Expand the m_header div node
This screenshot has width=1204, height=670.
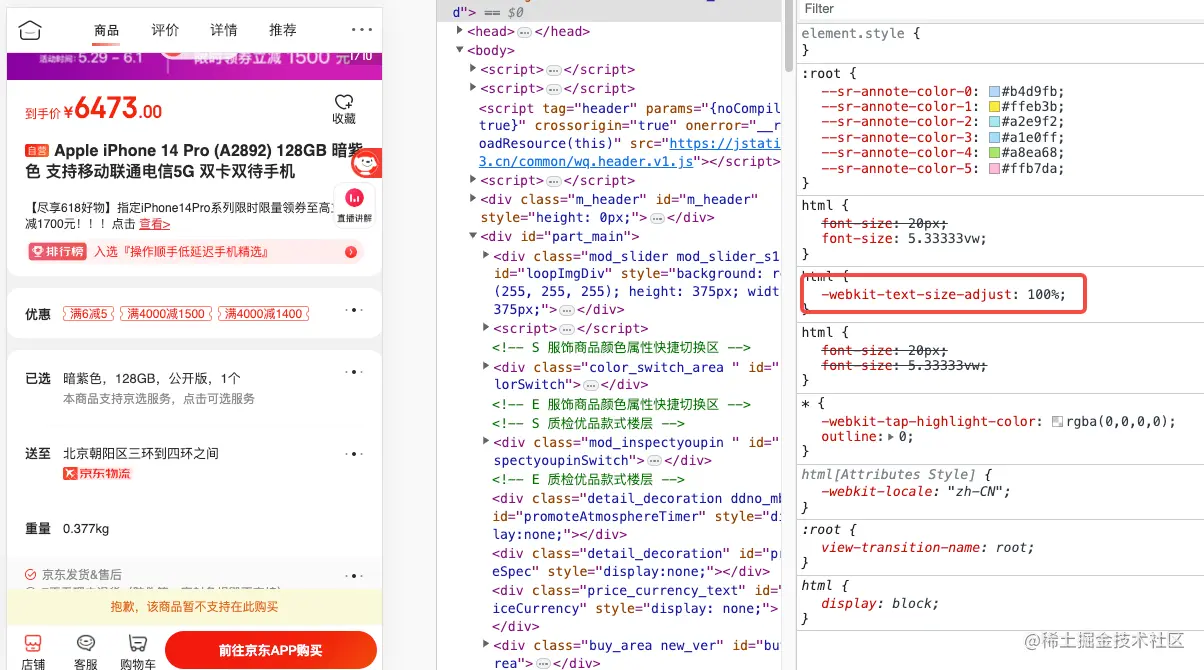click(473, 199)
